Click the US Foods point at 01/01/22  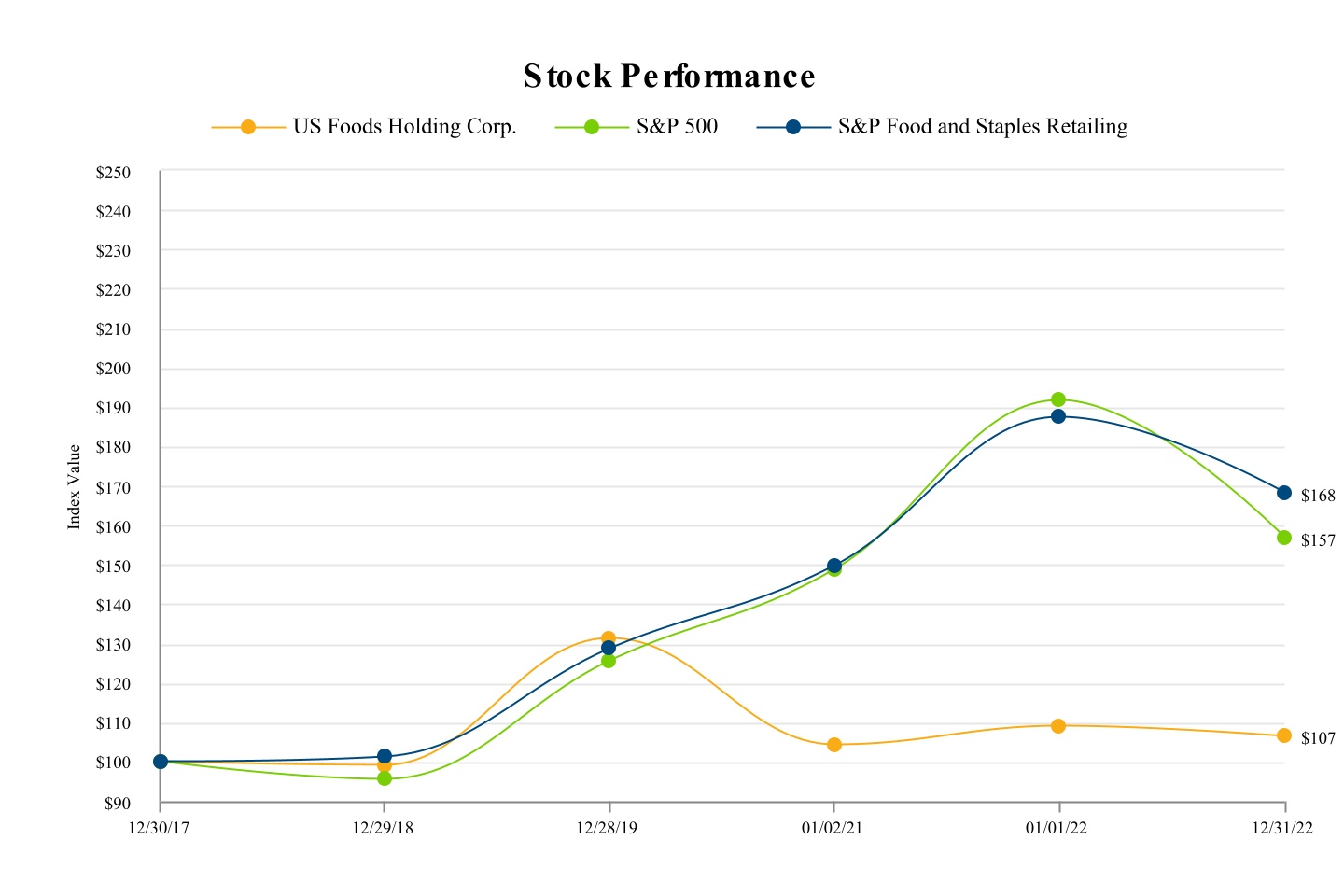click(x=1058, y=726)
